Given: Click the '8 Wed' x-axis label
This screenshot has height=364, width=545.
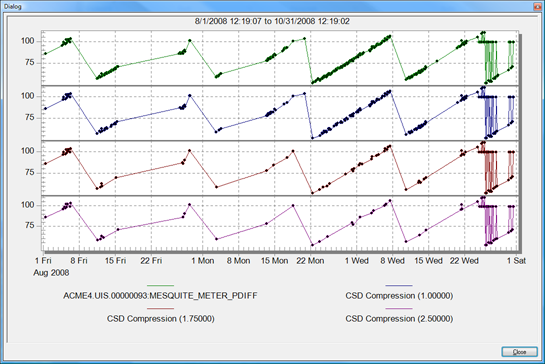Looking at the screenshot, I should click(392, 261).
